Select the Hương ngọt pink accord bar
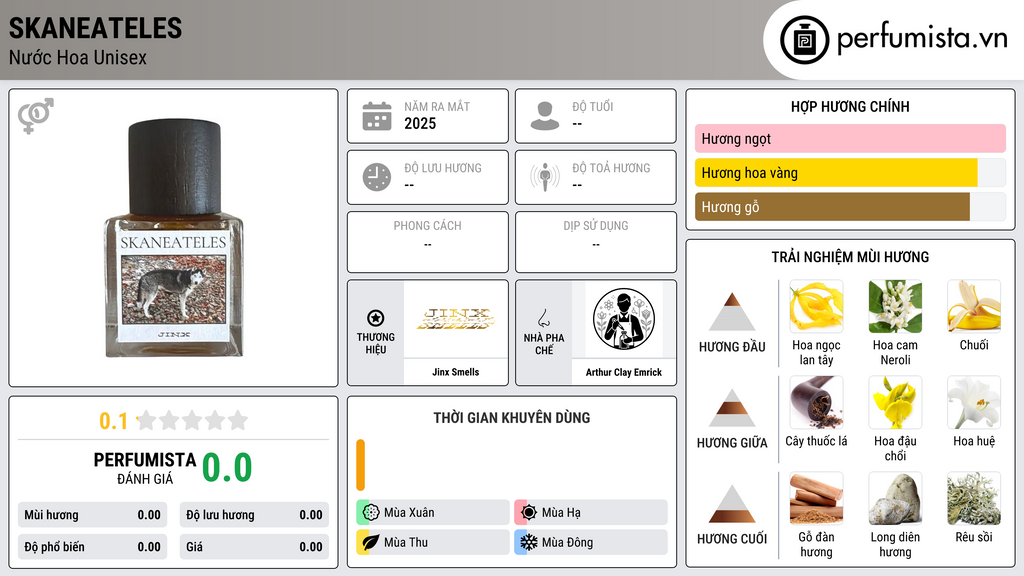The height and width of the screenshot is (576, 1024). [x=850, y=138]
